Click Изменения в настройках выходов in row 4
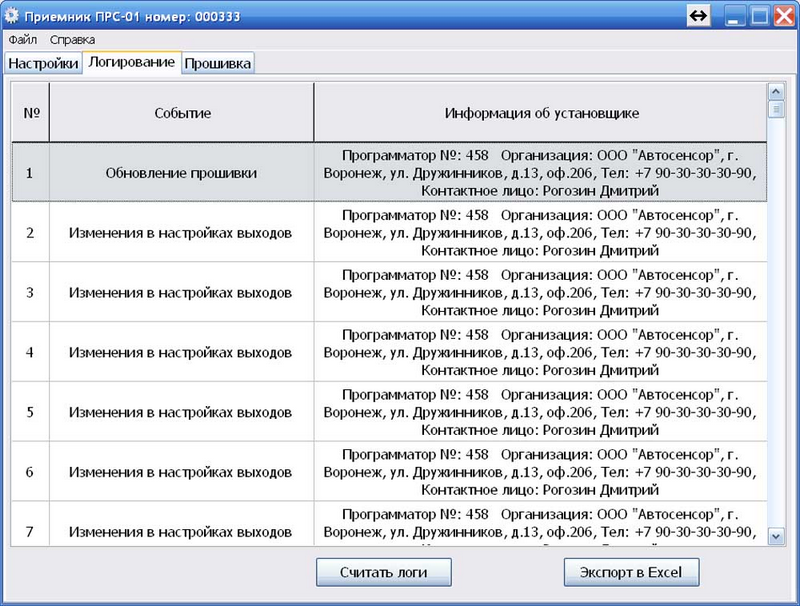 click(182, 352)
